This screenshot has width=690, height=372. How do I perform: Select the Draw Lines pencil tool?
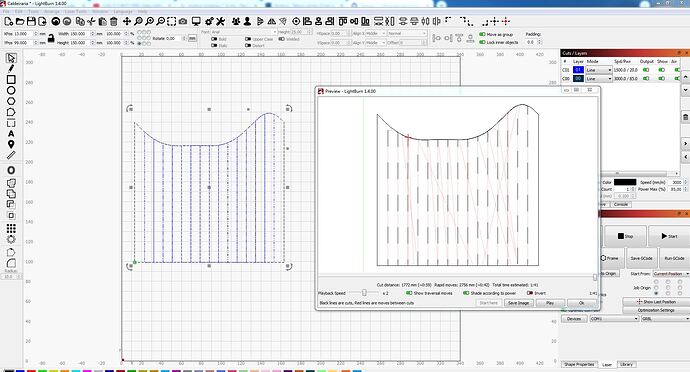11,68
